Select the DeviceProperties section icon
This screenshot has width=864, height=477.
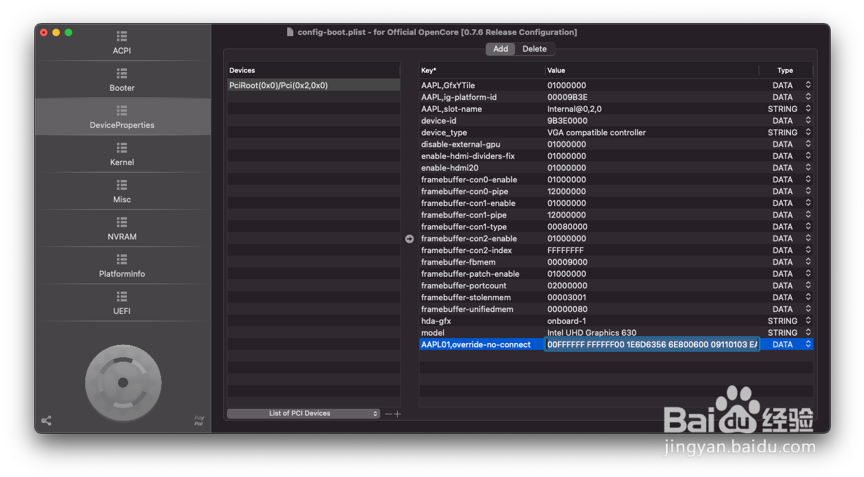coord(122,111)
